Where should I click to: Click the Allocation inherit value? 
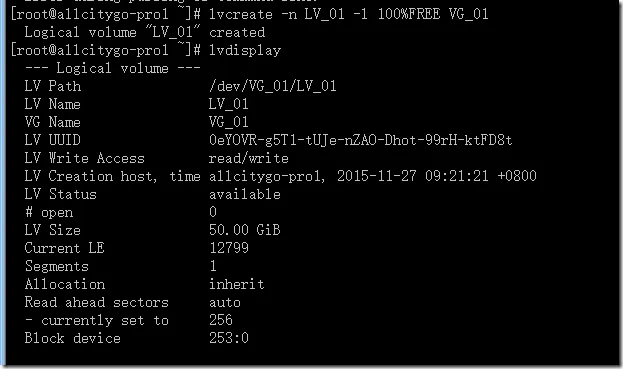pyautogui.click(x=237, y=284)
